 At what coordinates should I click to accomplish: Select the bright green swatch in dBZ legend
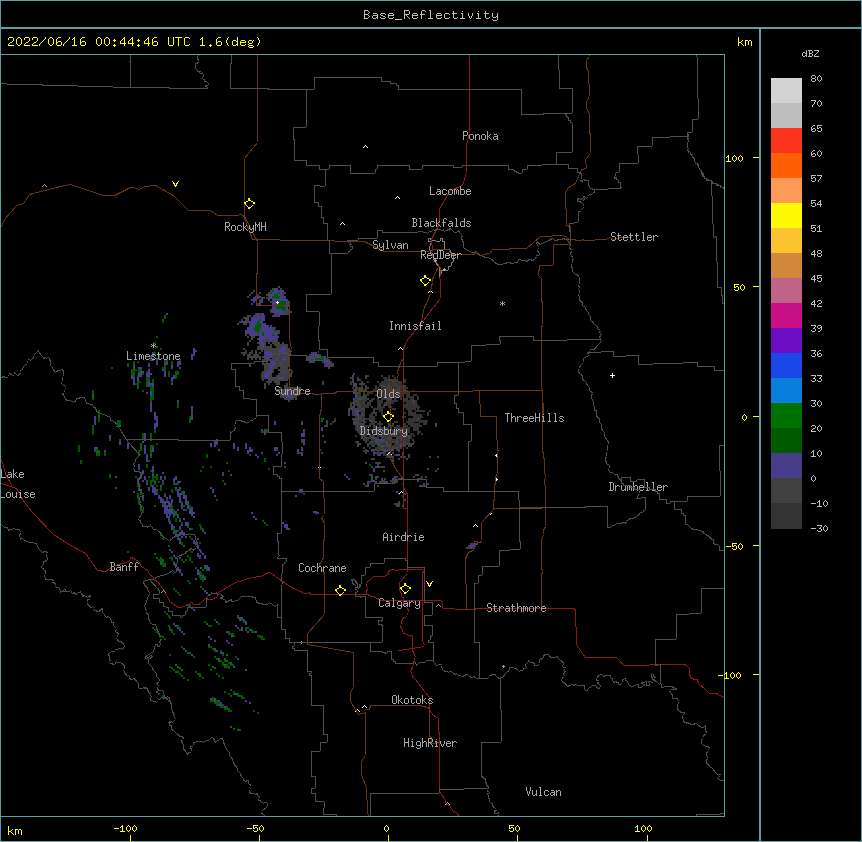click(x=786, y=416)
